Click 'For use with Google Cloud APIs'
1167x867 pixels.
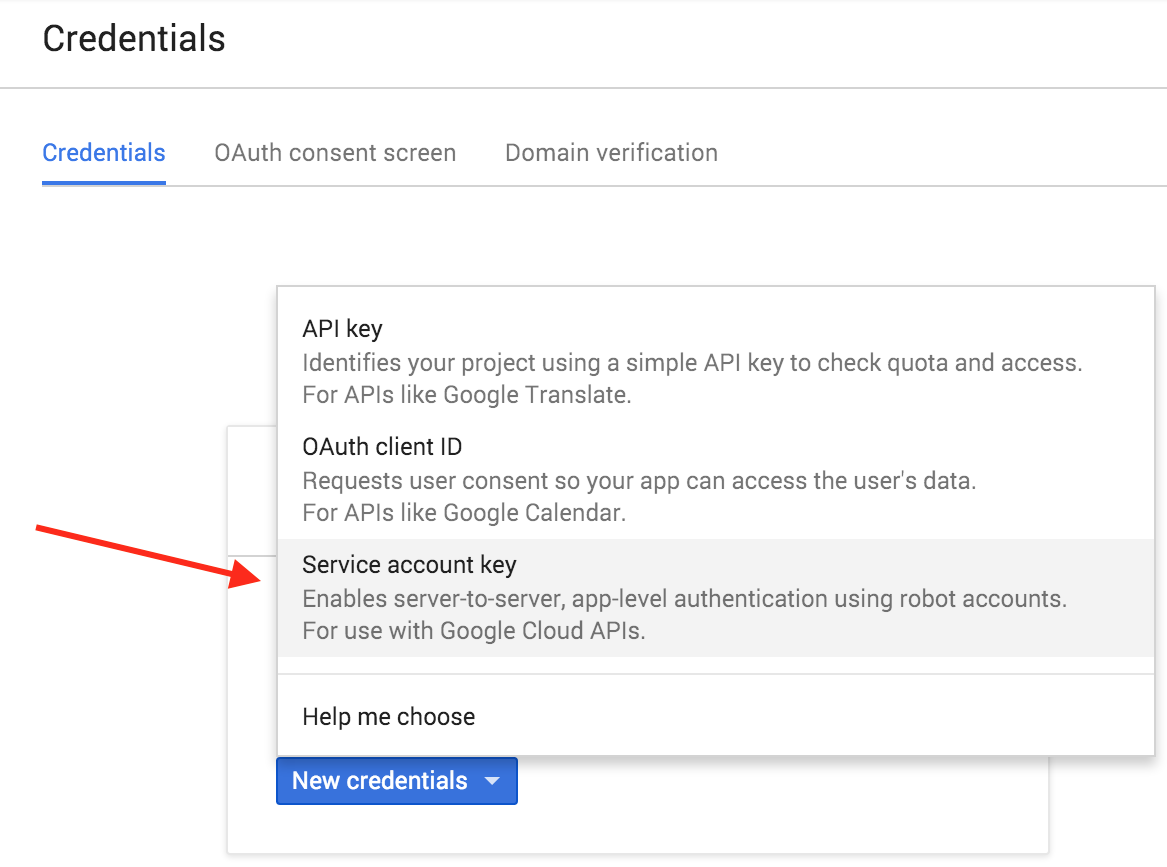(473, 632)
